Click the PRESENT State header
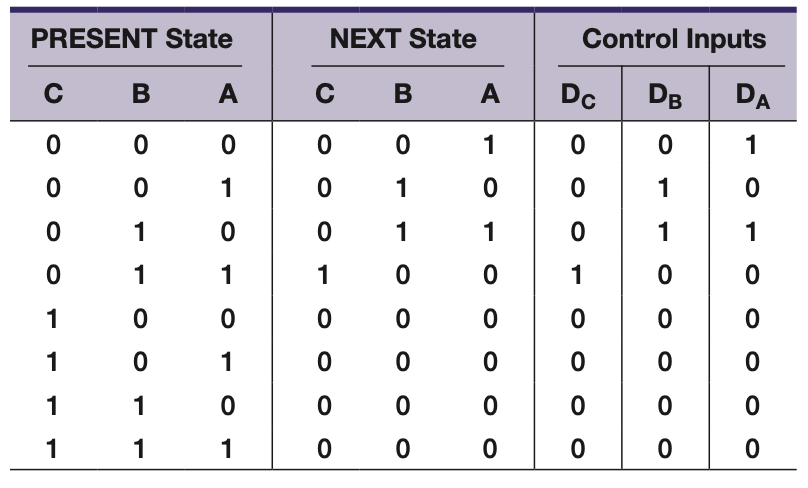808x488 pixels. coord(132,39)
